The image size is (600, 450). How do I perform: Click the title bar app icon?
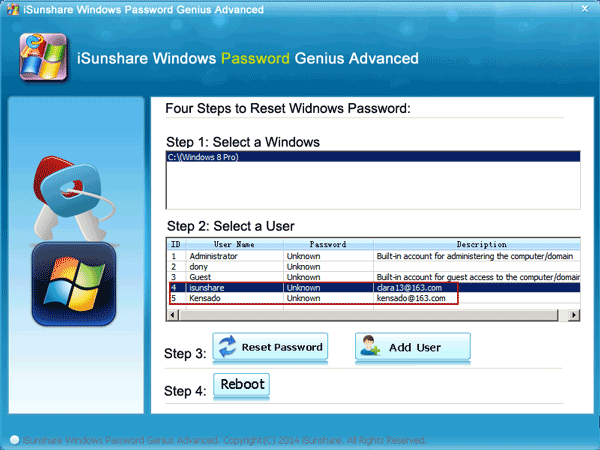point(13,9)
